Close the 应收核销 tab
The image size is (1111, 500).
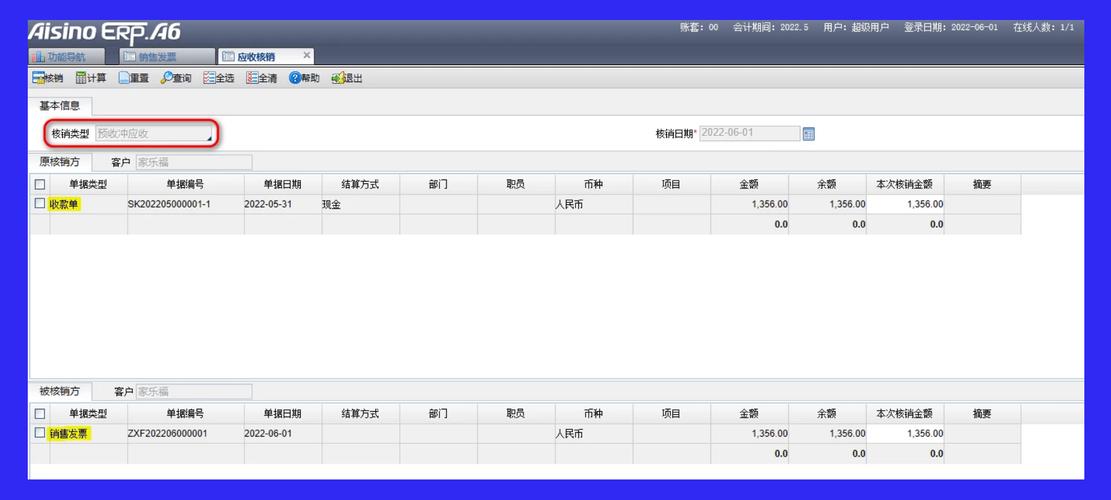307,55
